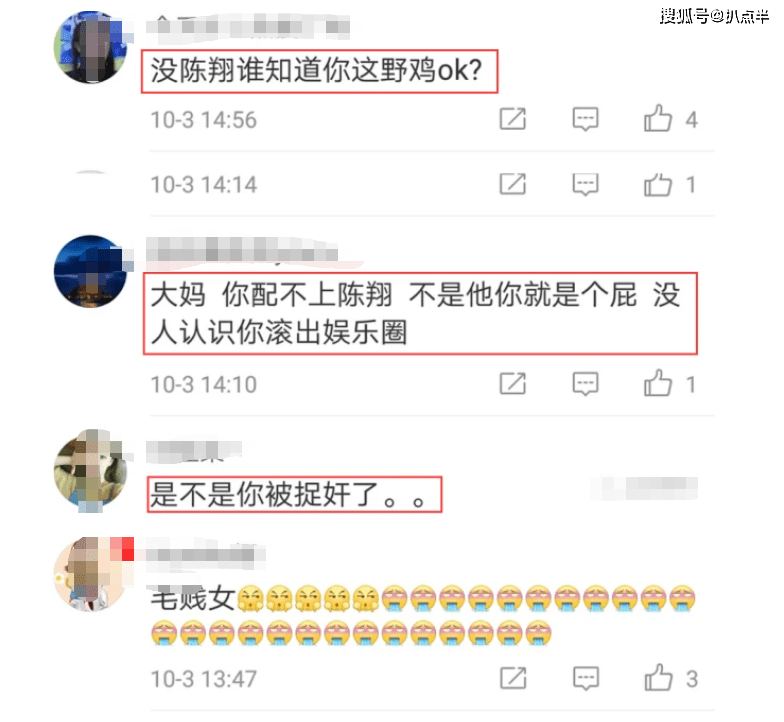Reply to the 13:47 comment
Viewport: 784px width, 722px height.
click(x=586, y=678)
